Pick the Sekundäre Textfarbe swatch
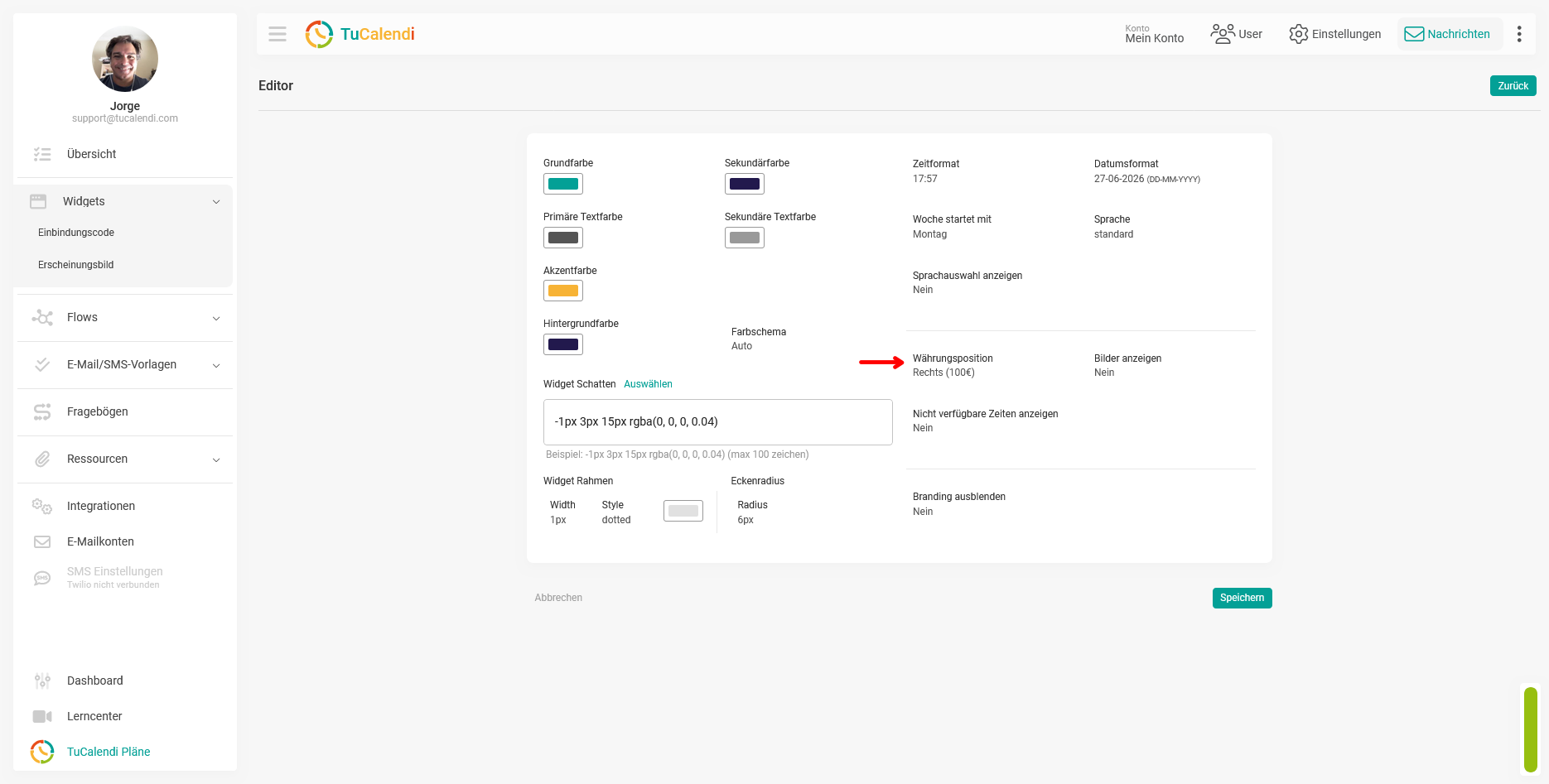The width and height of the screenshot is (1549, 784). coord(745,238)
